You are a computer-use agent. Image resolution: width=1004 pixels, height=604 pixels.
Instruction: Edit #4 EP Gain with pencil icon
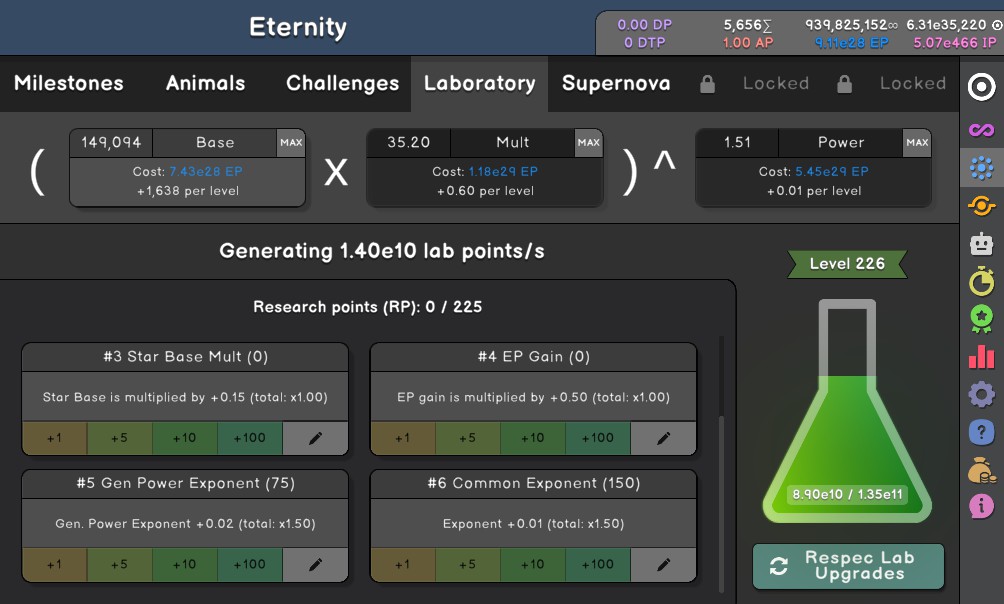663,438
